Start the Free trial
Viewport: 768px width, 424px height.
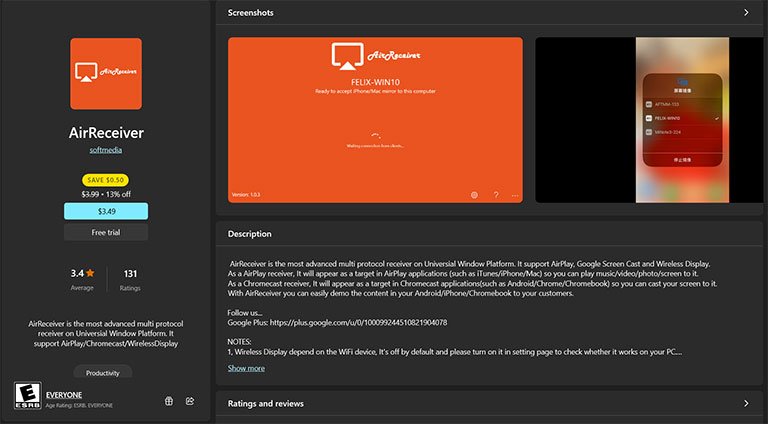tap(106, 233)
